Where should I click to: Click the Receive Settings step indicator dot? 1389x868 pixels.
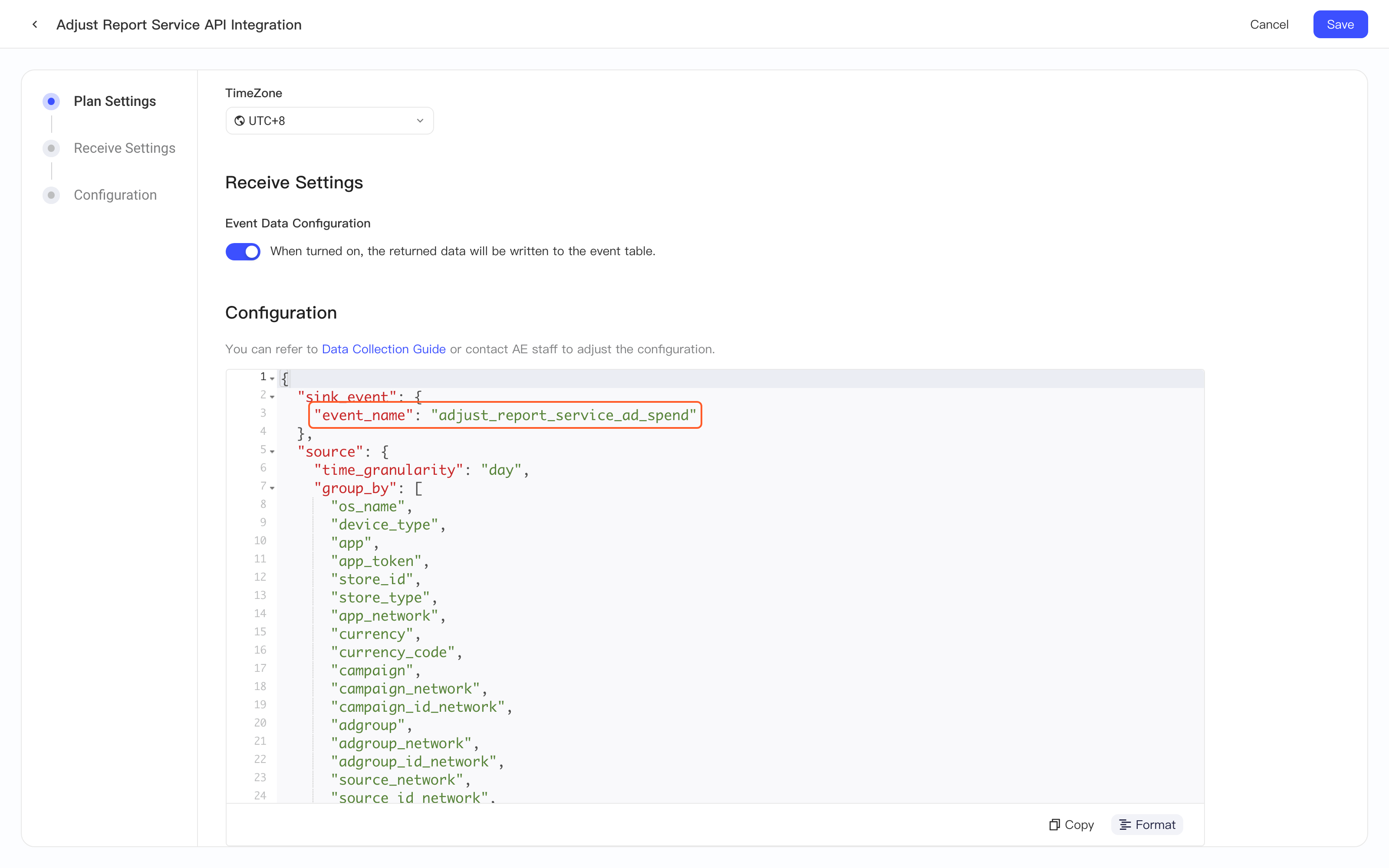click(51, 148)
